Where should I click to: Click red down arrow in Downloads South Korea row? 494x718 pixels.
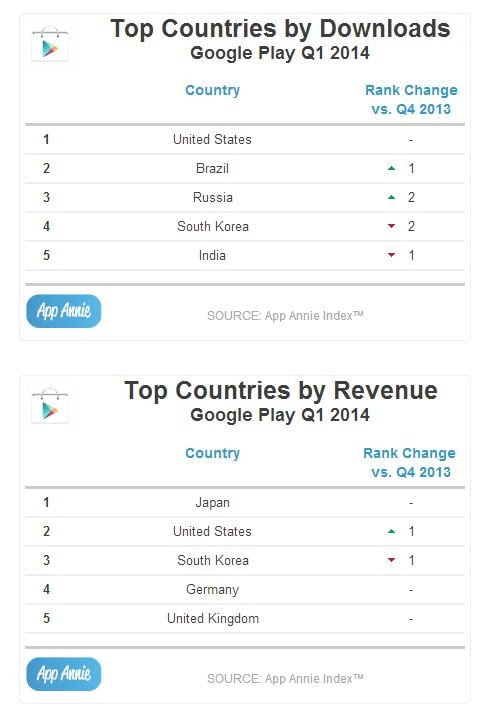pos(391,226)
